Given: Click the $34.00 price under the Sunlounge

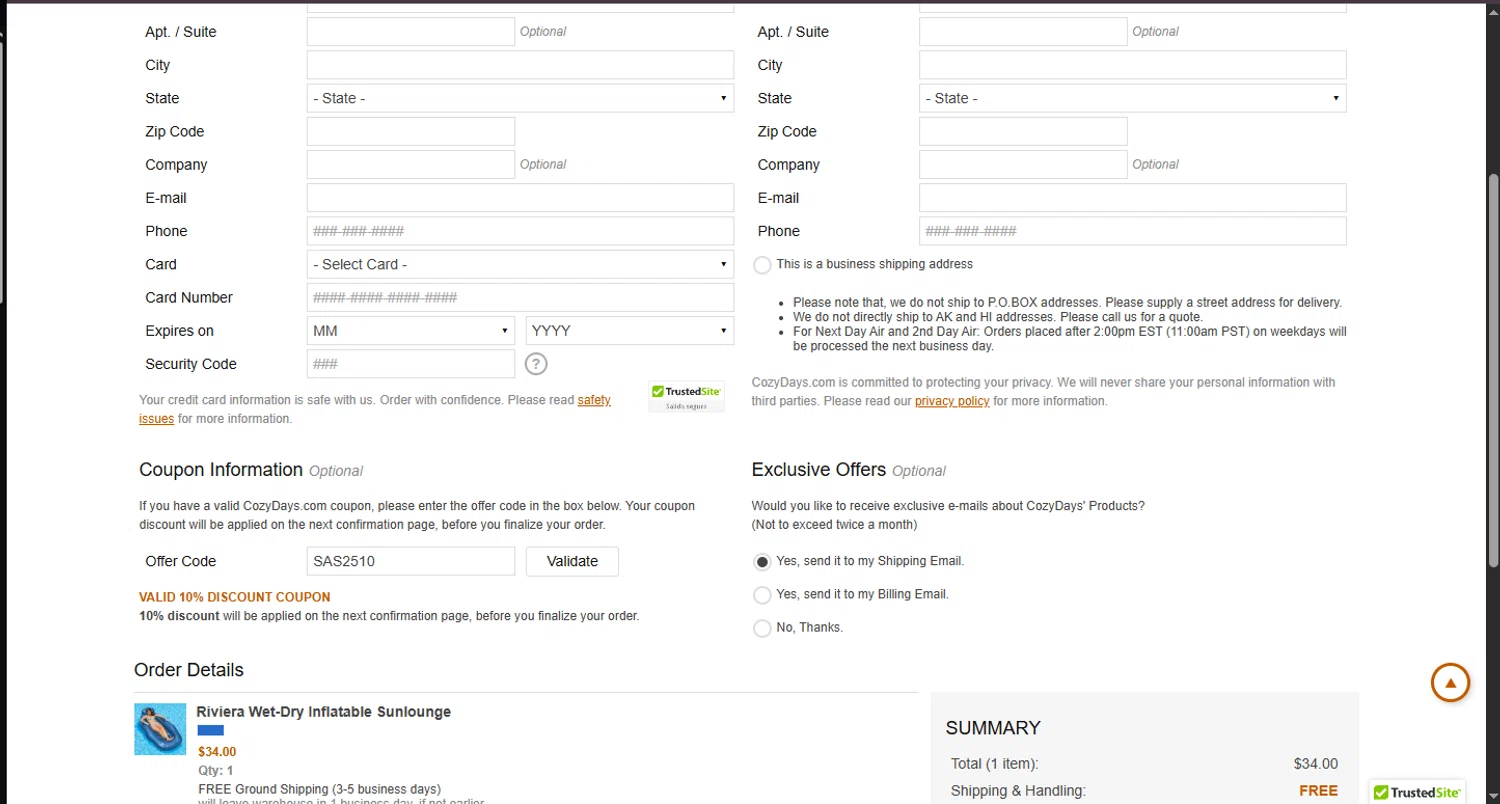Looking at the screenshot, I should [217, 752].
